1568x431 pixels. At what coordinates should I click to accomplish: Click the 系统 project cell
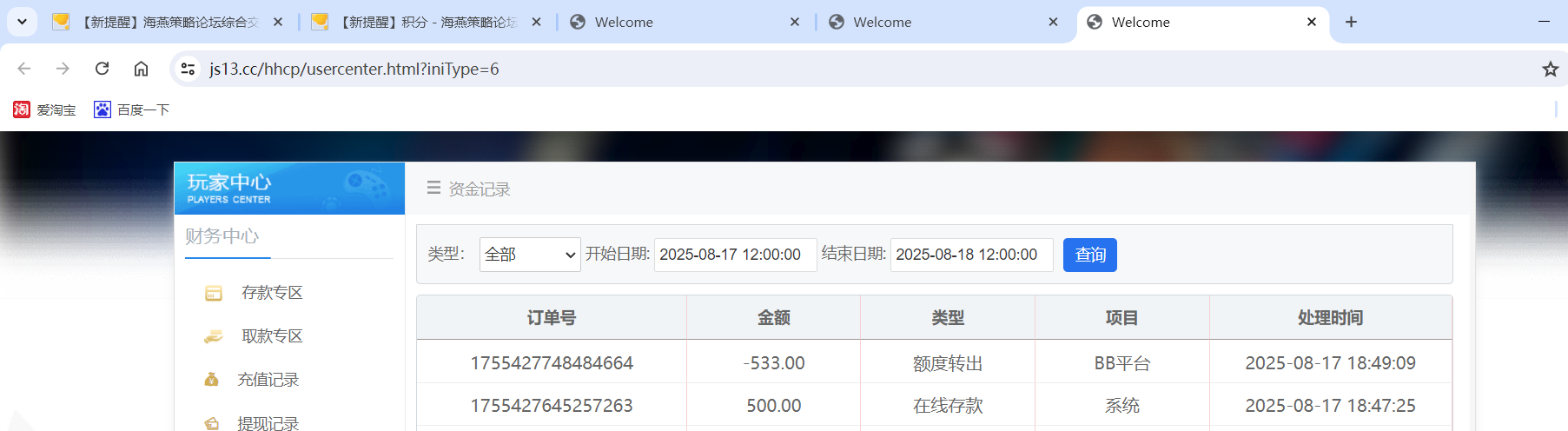1122,406
